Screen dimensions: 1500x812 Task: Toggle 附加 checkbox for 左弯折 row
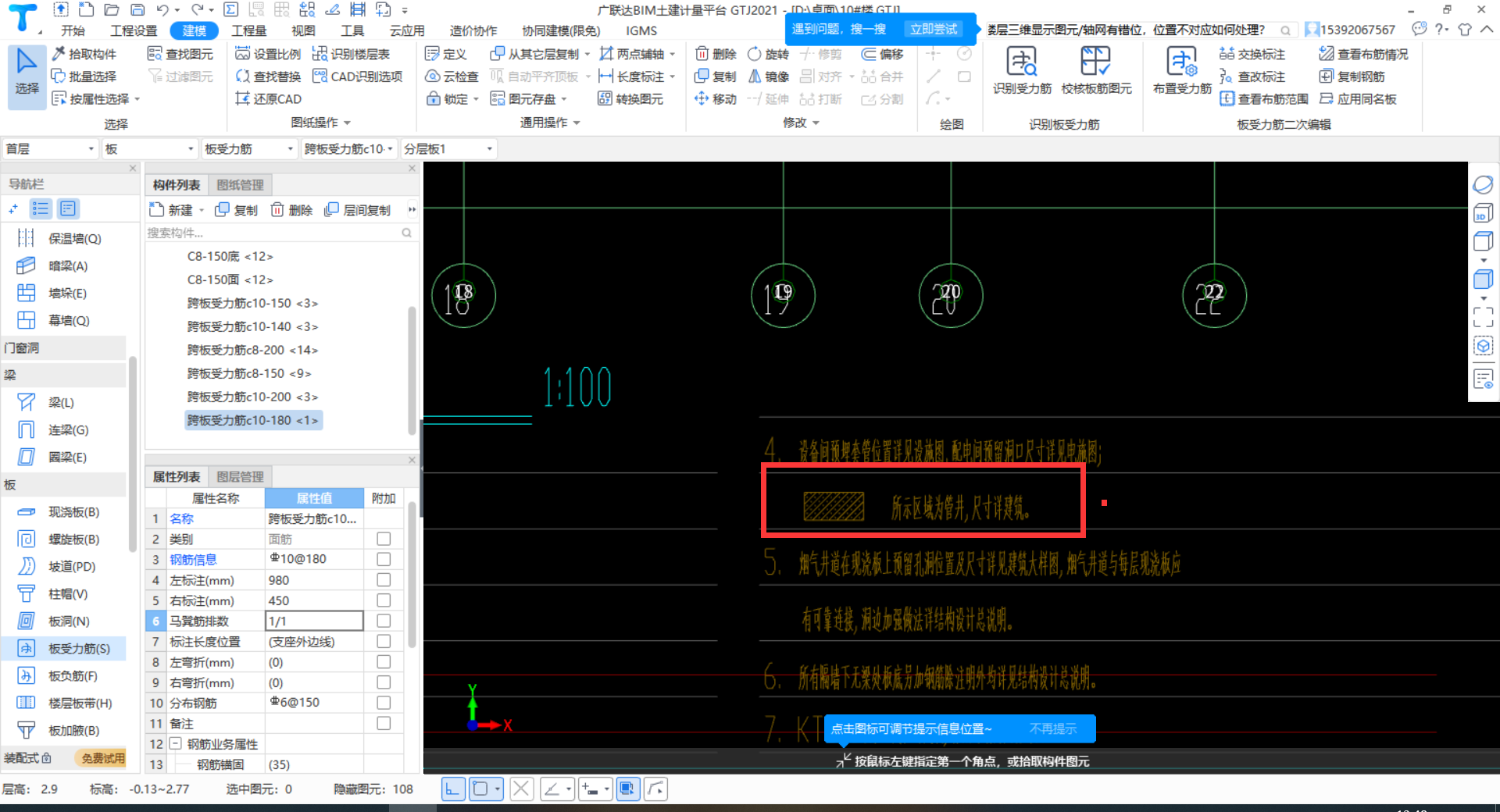click(384, 662)
